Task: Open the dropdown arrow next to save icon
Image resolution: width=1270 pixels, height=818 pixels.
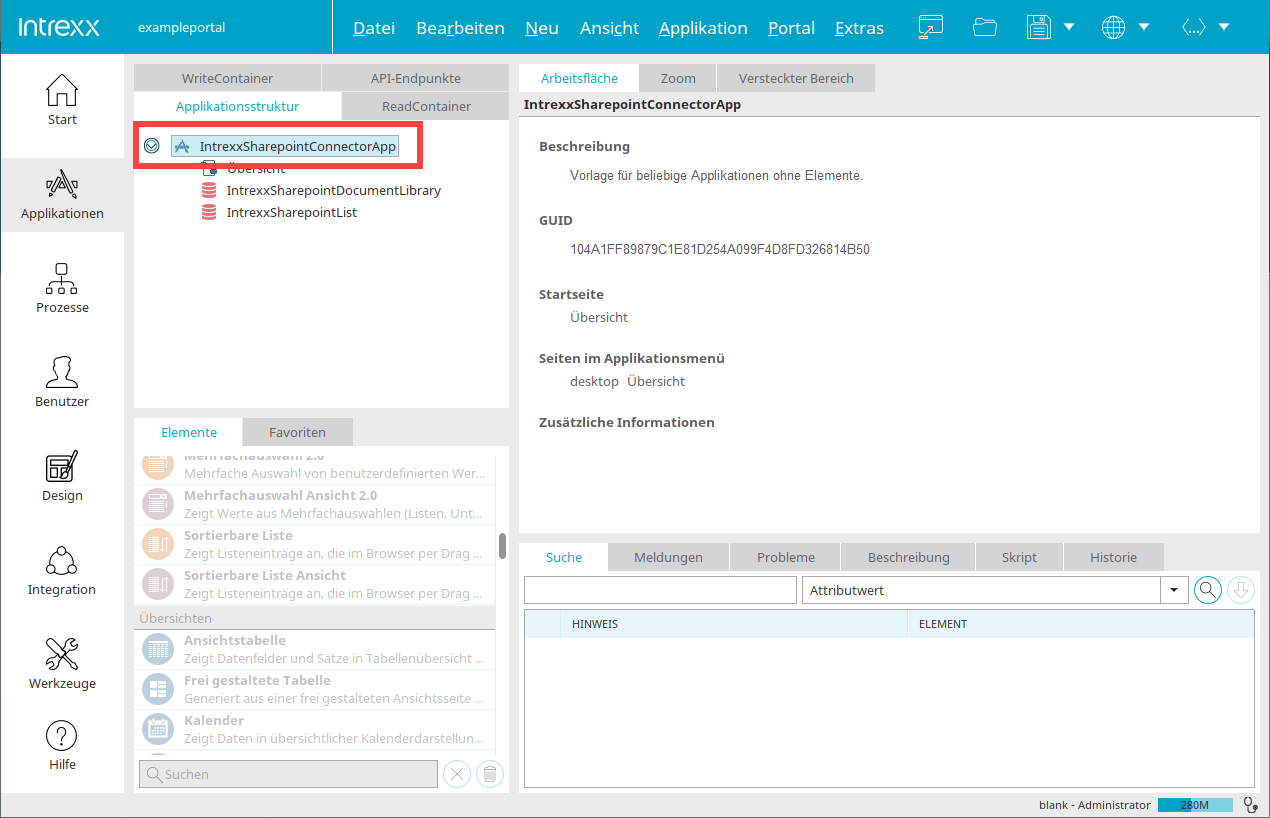Action: tap(1069, 28)
